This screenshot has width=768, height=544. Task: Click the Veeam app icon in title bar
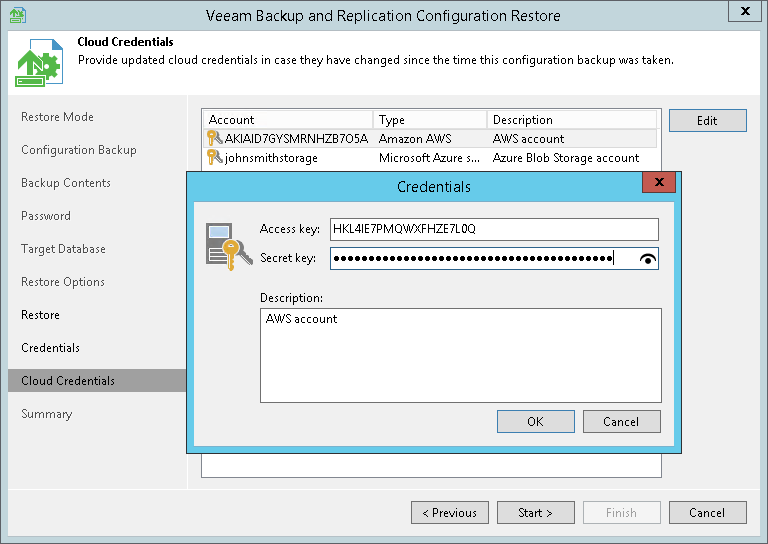(x=16, y=14)
